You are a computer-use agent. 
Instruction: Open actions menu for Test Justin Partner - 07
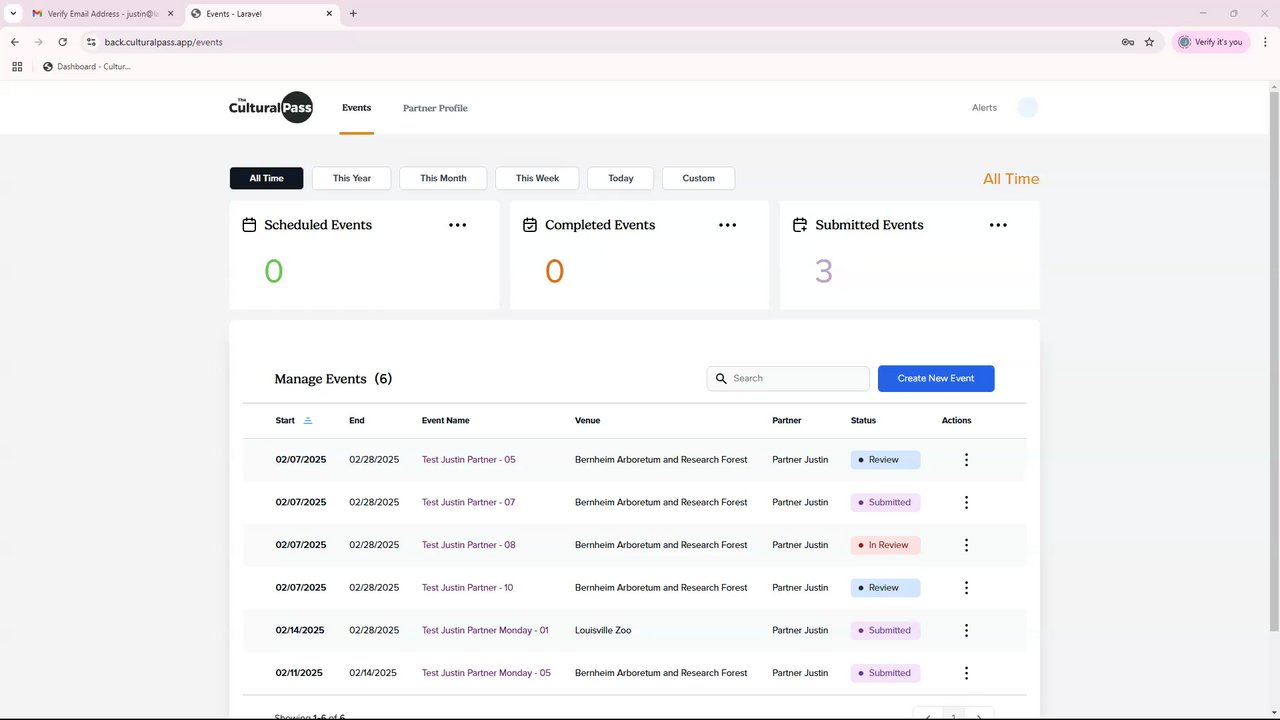tap(966, 502)
